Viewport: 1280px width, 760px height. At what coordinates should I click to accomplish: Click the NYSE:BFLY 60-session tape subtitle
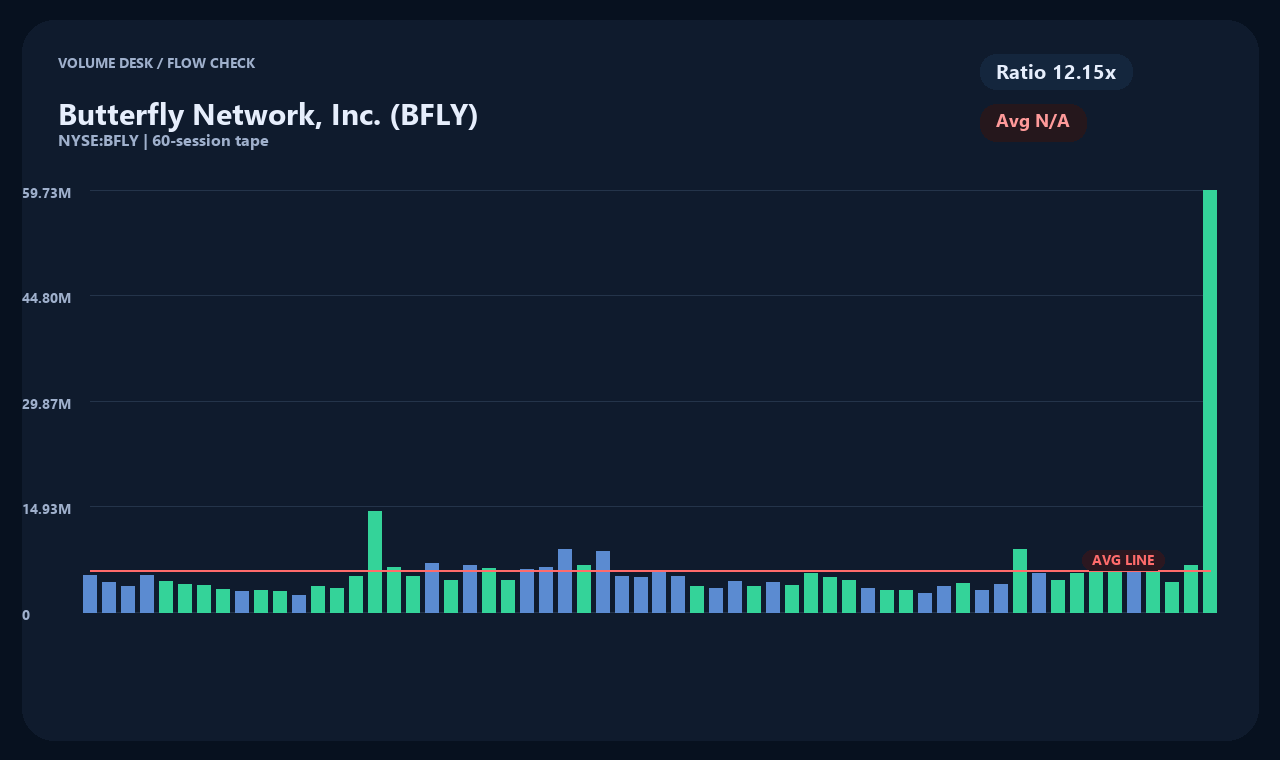point(163,141)
